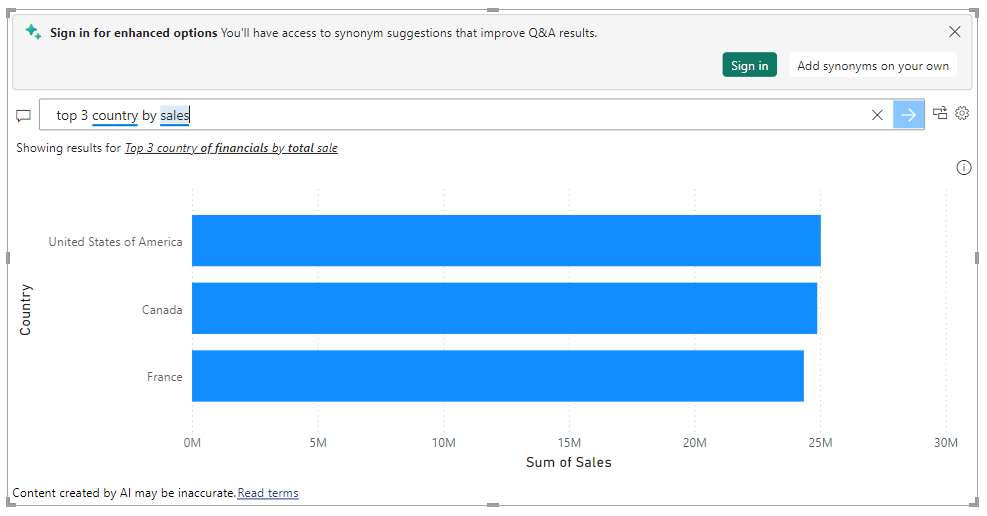Open the Read terms link
Viewport: 987px width, 516px height.
pyautogui.click(x=268, y=493)
